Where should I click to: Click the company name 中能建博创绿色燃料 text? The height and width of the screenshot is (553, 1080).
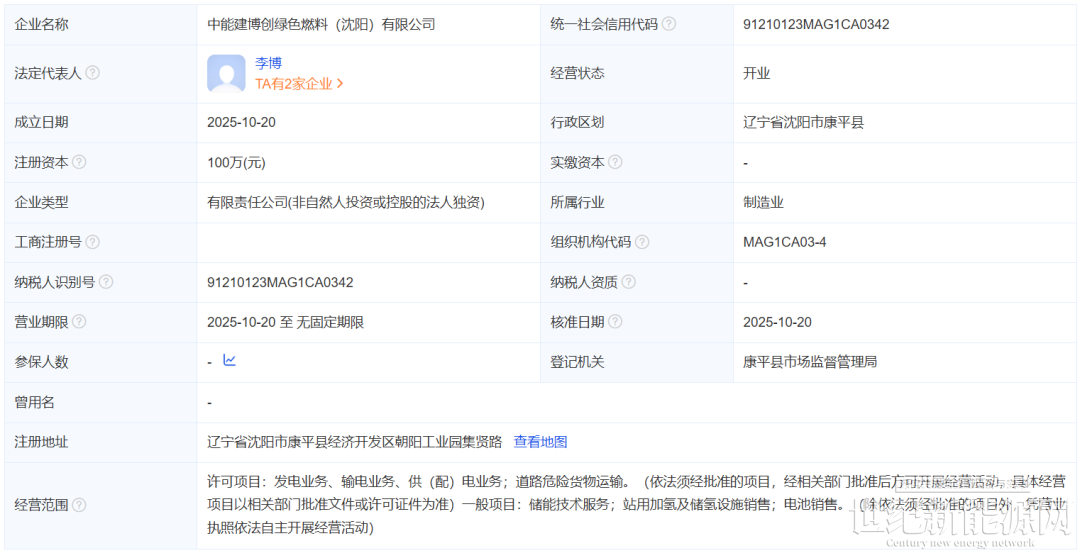(x=321, y=24)
